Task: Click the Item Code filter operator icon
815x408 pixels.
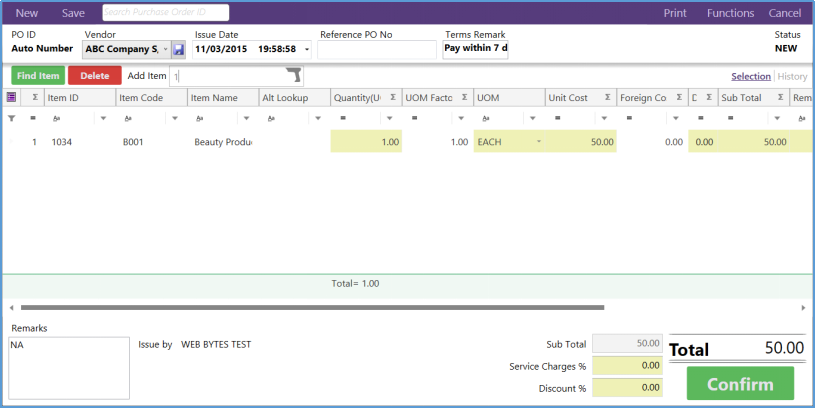Action: click(x=128, y=119)
